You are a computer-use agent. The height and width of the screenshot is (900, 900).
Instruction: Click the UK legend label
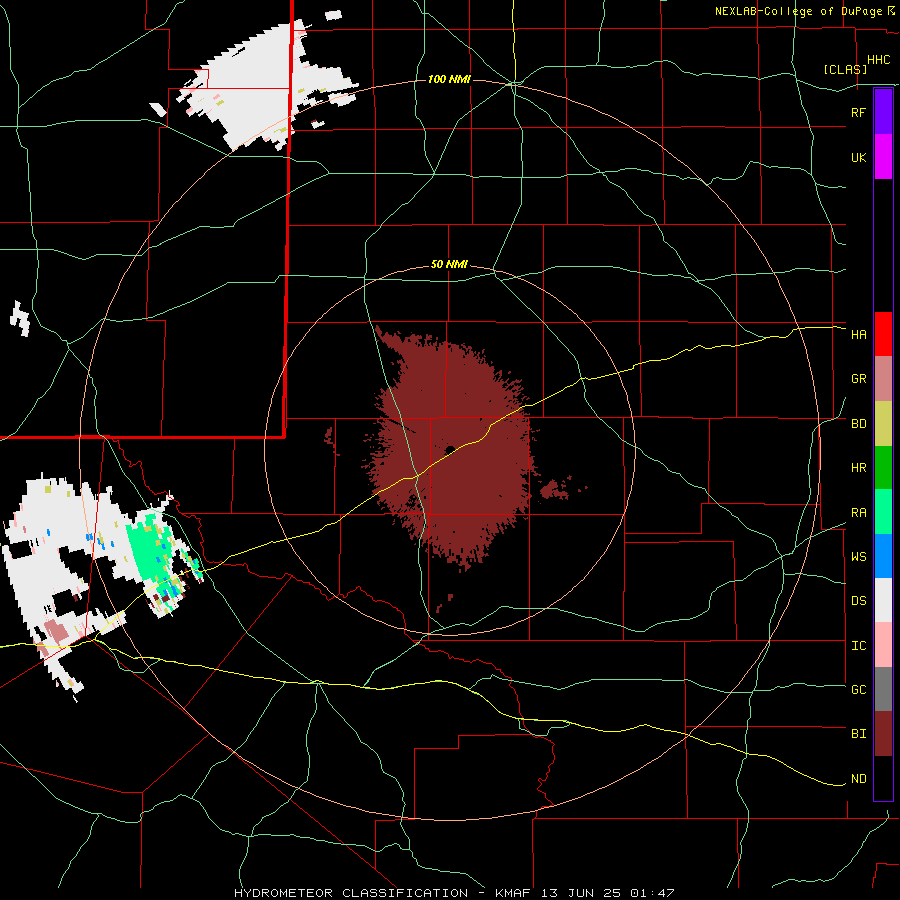pyautogui.click(x=858, y=157)
